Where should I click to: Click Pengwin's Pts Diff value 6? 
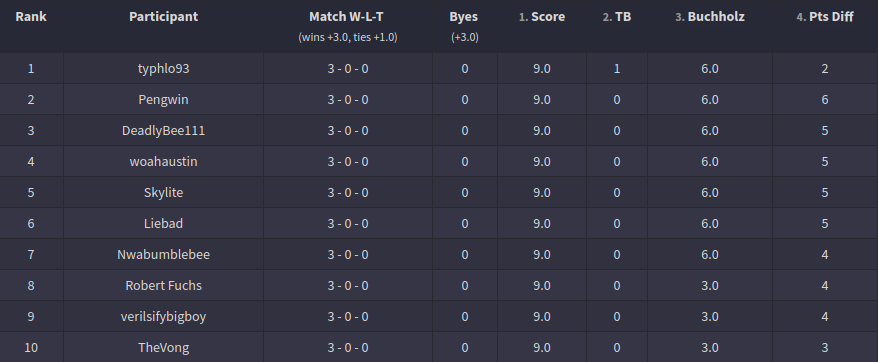[x=825, y=100]
